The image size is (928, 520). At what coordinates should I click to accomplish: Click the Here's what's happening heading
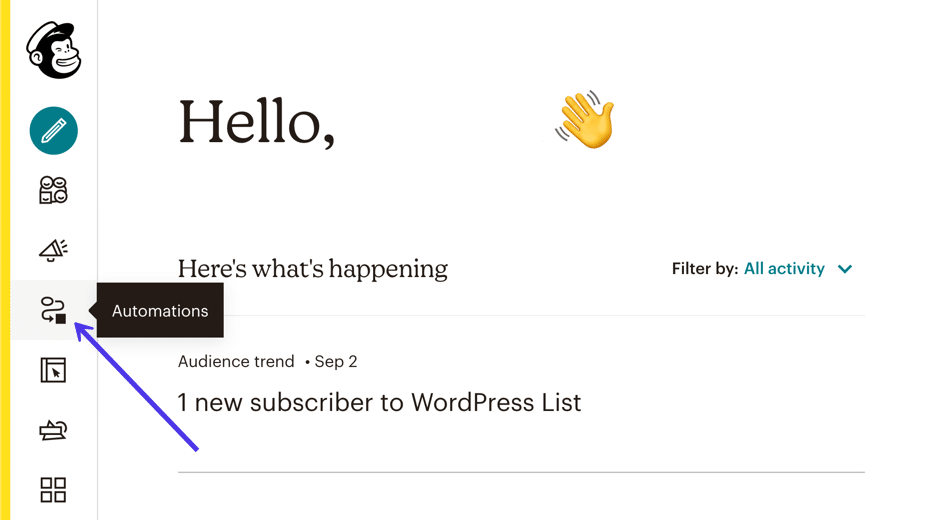coord(313,269)
